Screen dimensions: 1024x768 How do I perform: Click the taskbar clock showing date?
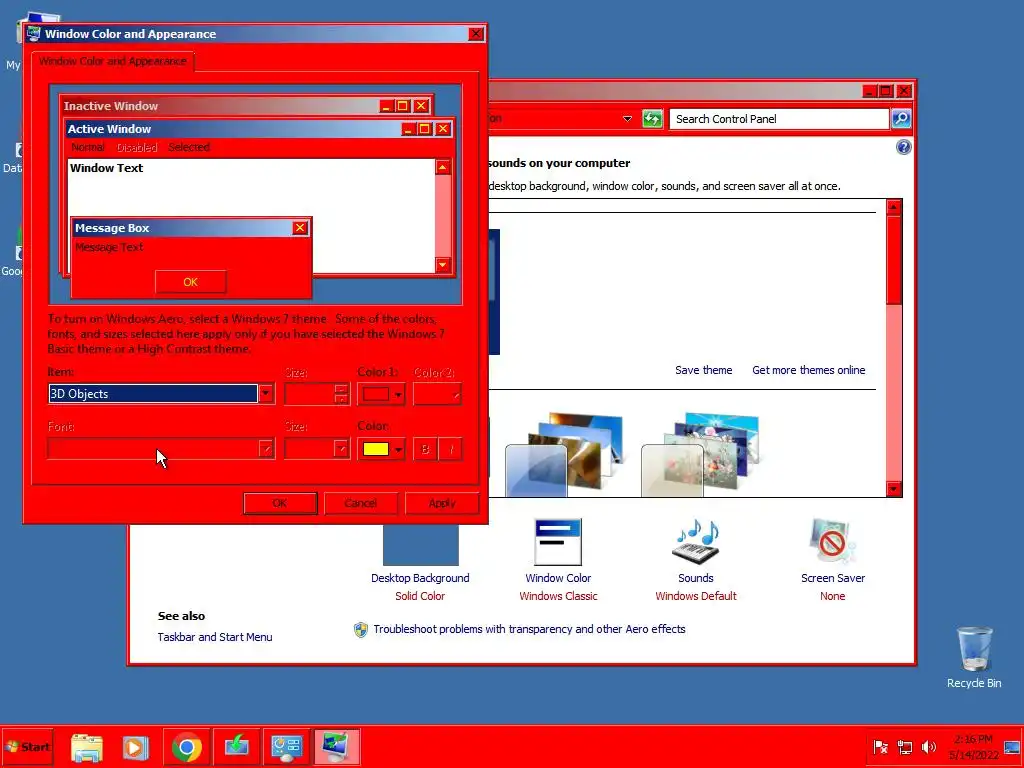point(974,747)
